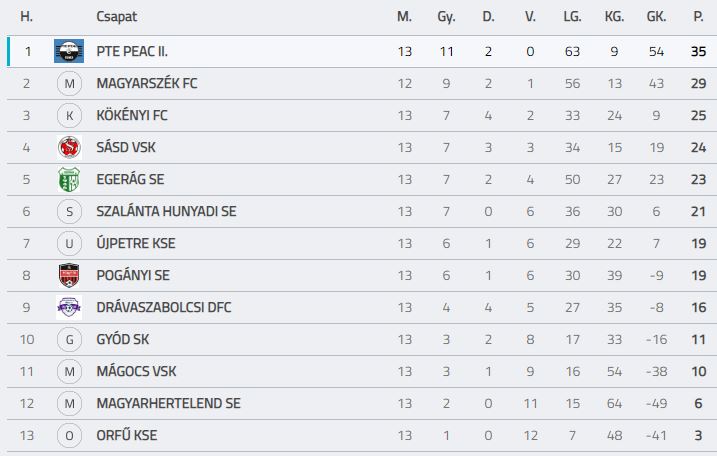Click the Magyarszék FC letter M badge
717x456 pixels.
tap(70, 84)
